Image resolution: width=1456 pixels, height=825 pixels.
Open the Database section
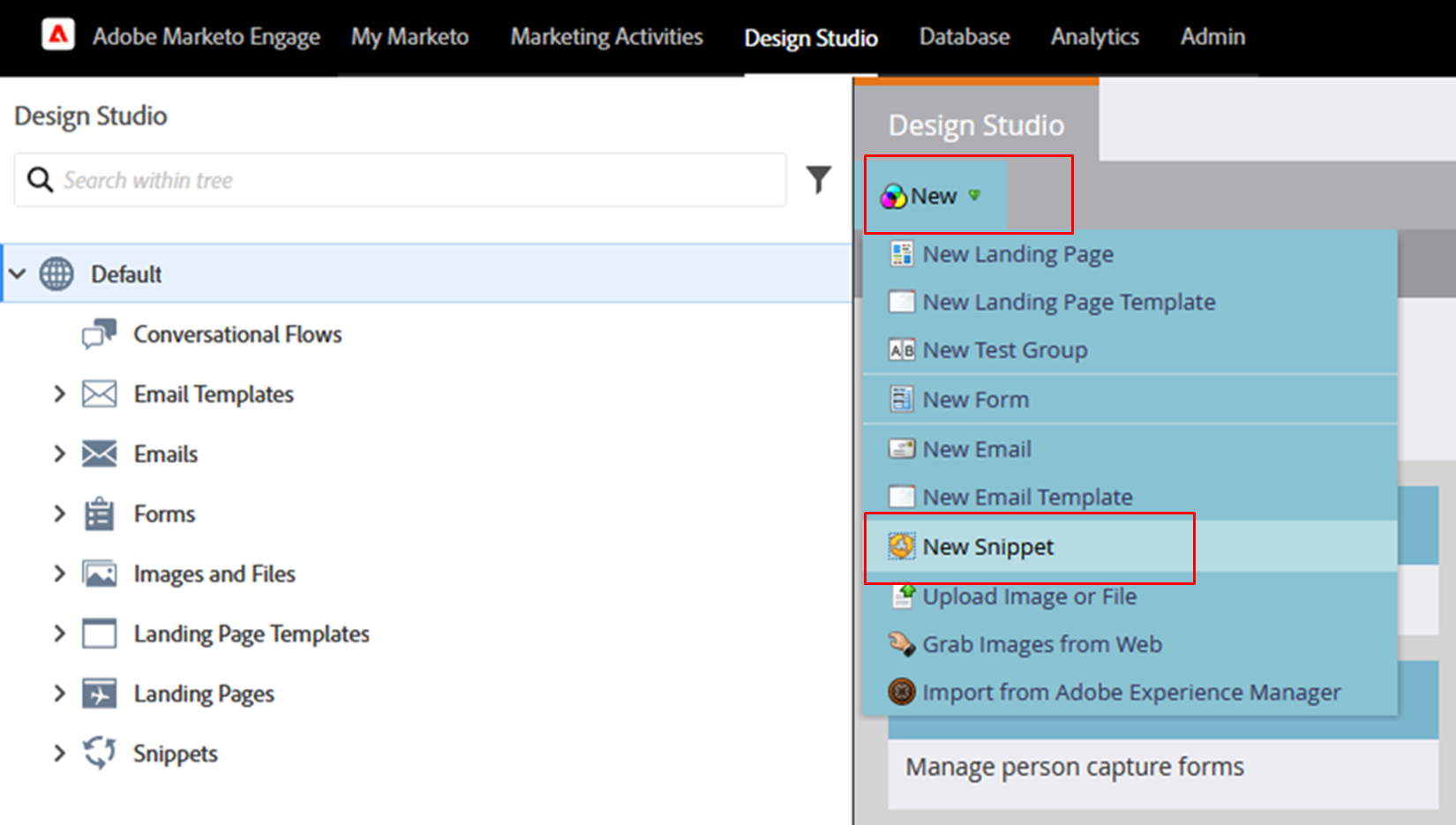[964, 37]
